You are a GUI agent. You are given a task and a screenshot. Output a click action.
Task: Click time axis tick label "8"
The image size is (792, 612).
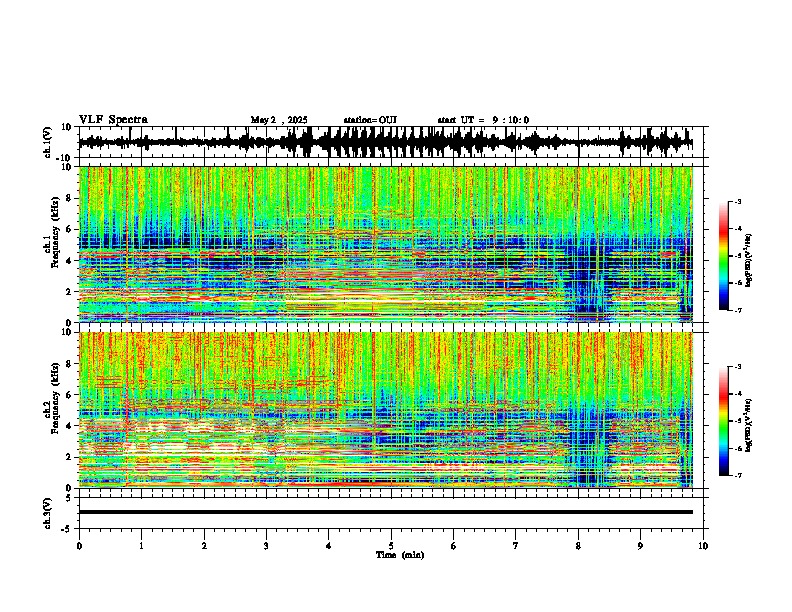tap(578, 546)
